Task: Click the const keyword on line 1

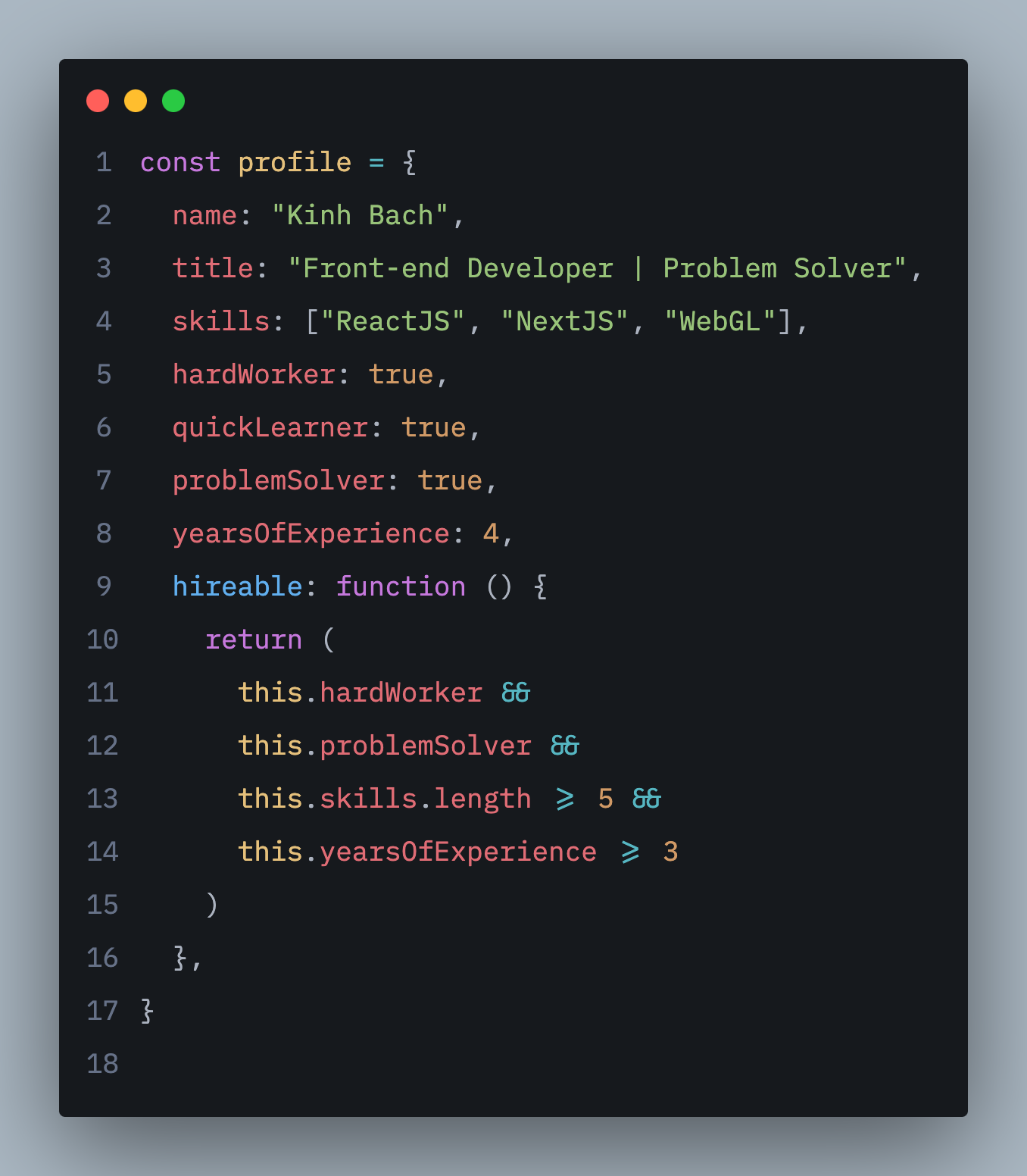Action: 180,162
